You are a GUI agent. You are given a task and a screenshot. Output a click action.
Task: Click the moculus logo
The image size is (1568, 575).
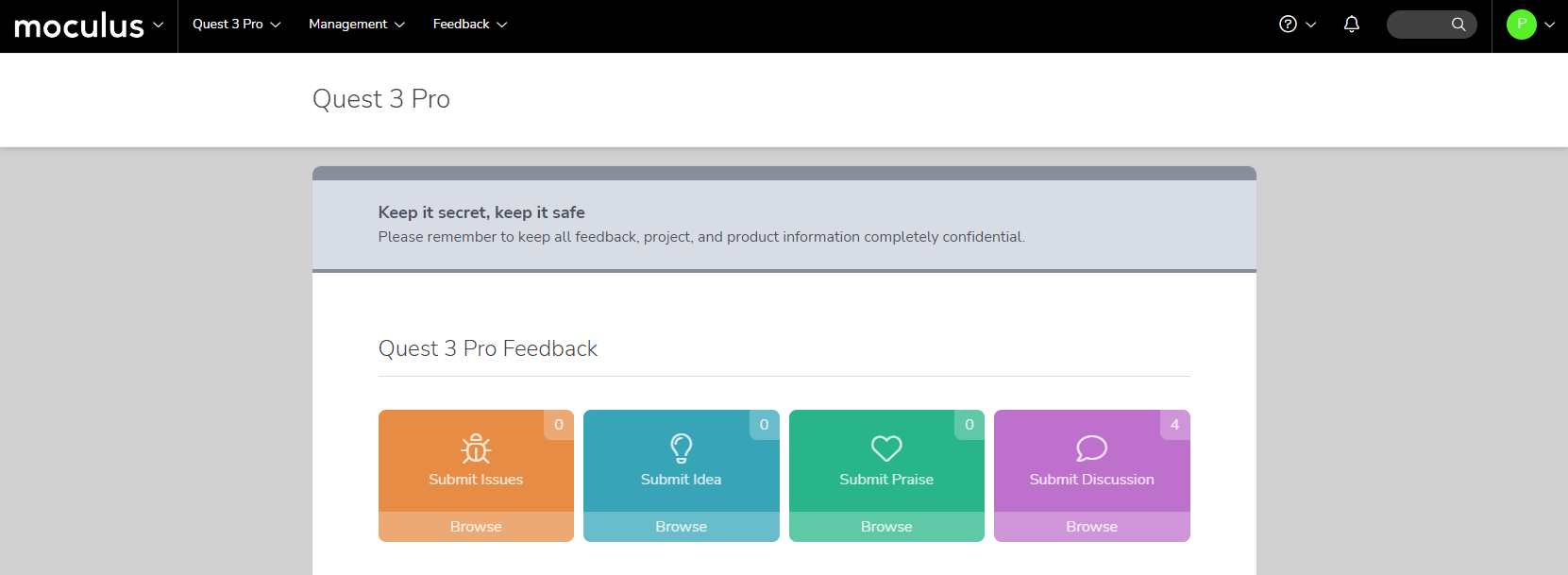tap(79, 25)
